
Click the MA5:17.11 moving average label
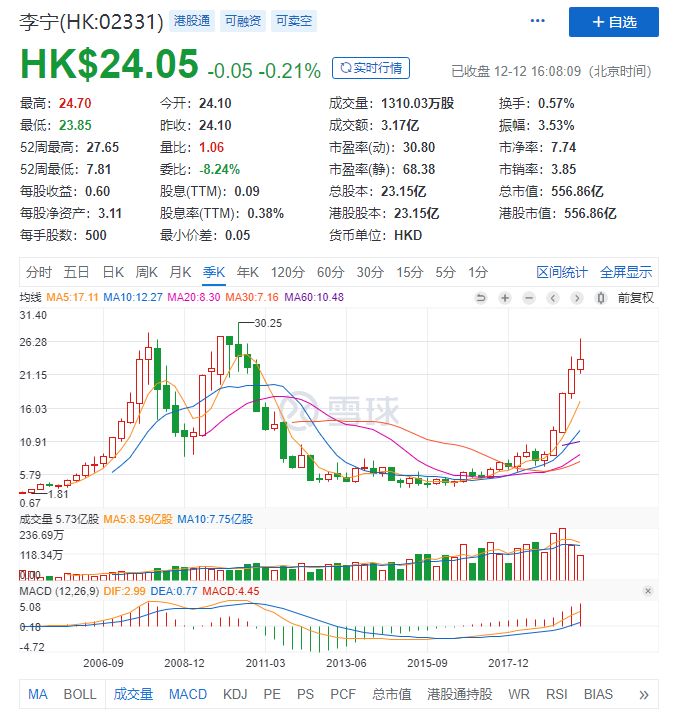(x=72, y=297)
